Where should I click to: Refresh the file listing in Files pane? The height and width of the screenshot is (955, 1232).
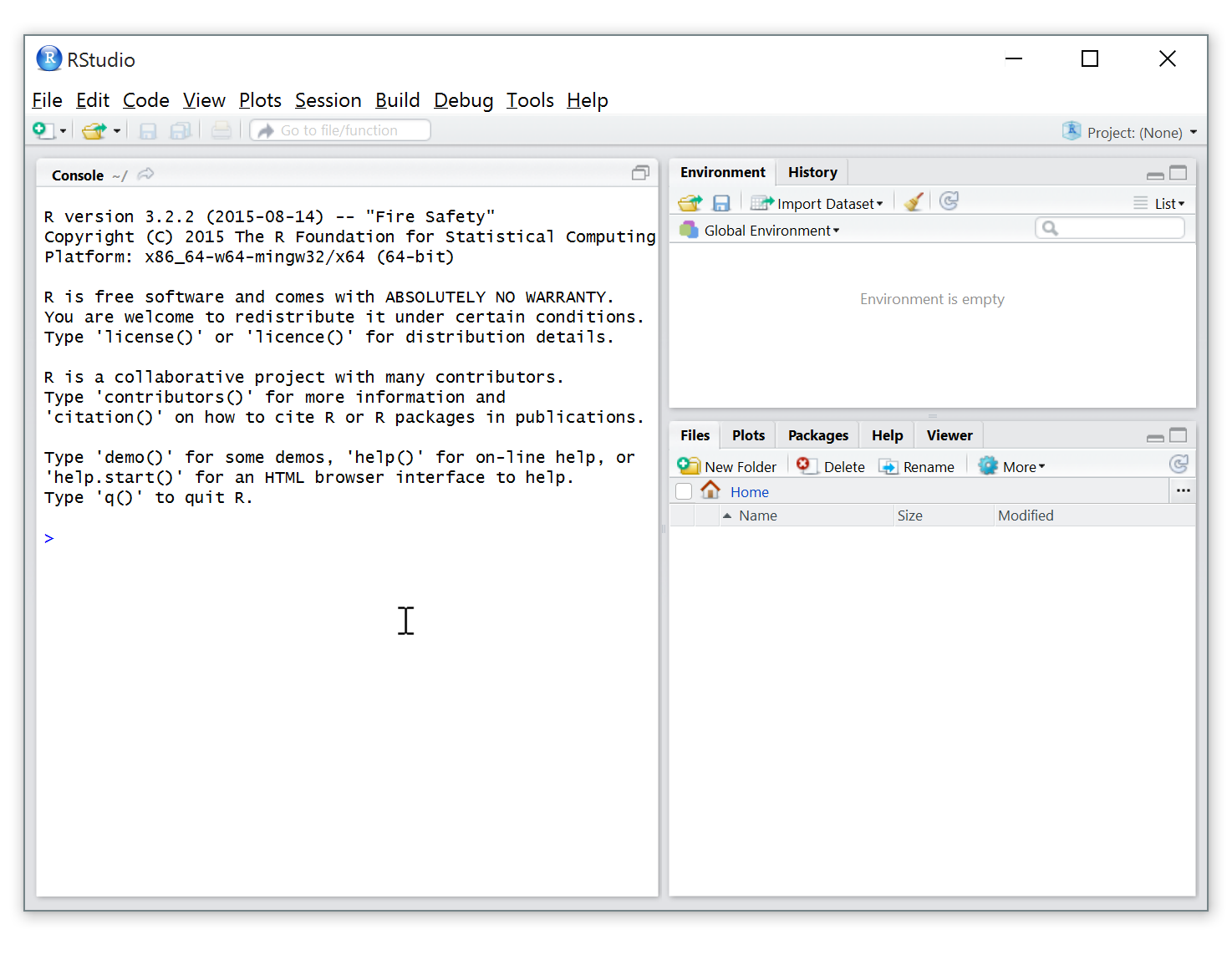[1179, 465]
